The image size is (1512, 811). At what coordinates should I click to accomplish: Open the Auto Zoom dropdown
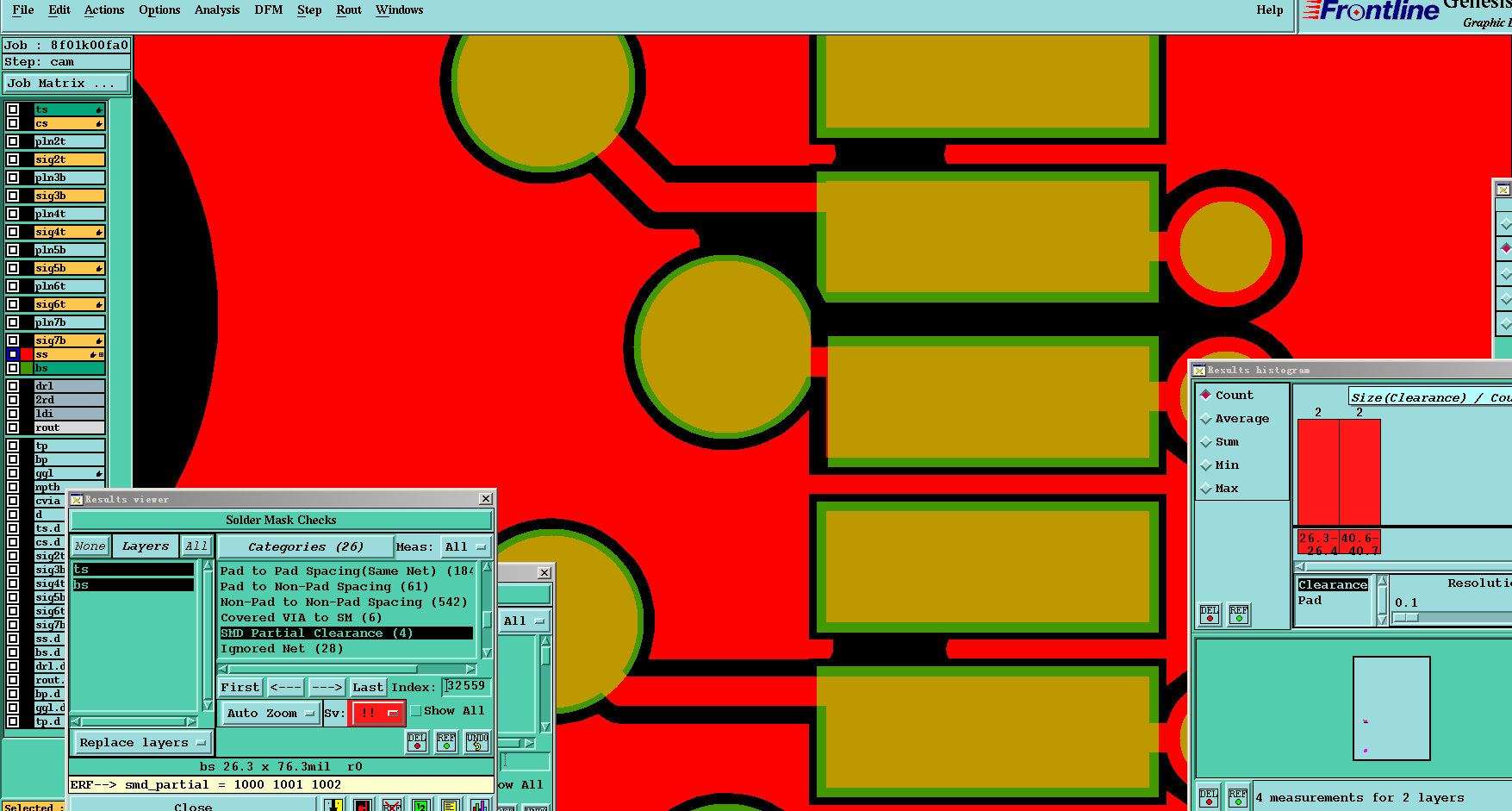point(271,714)
